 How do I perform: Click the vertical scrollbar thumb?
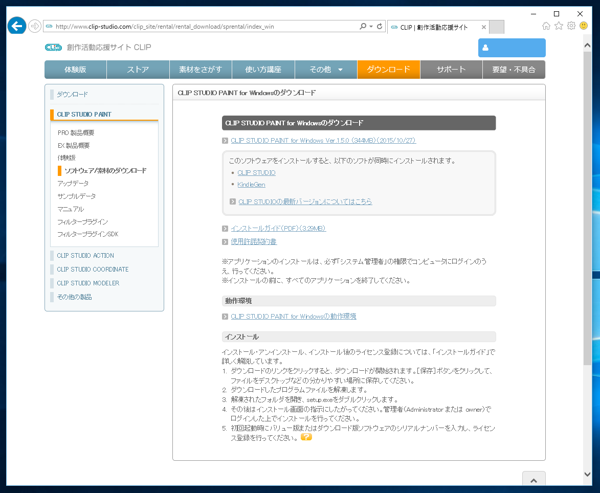[x=587, y=208]
